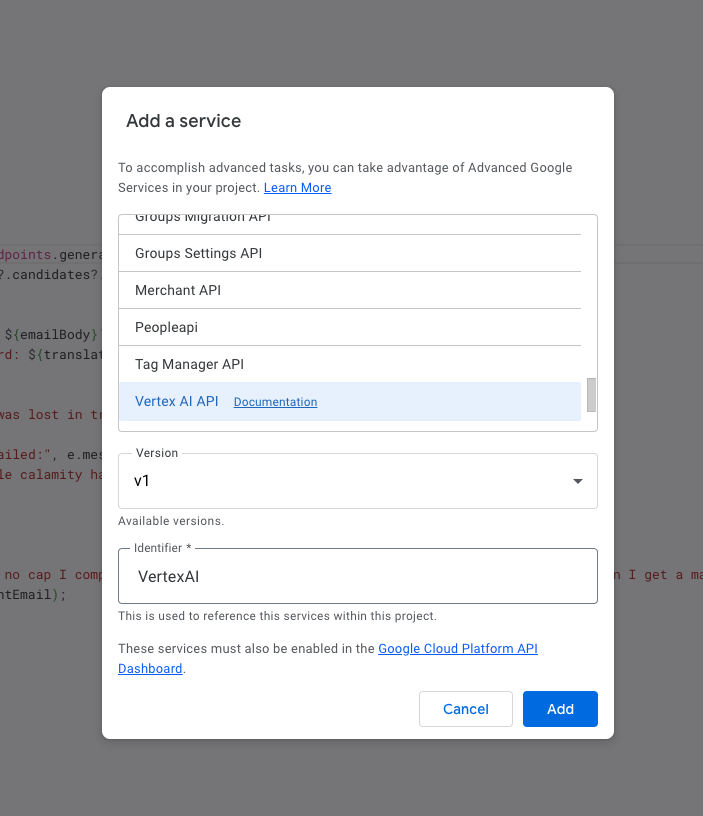
Task: Click the Add button
Action: point(560,709)
